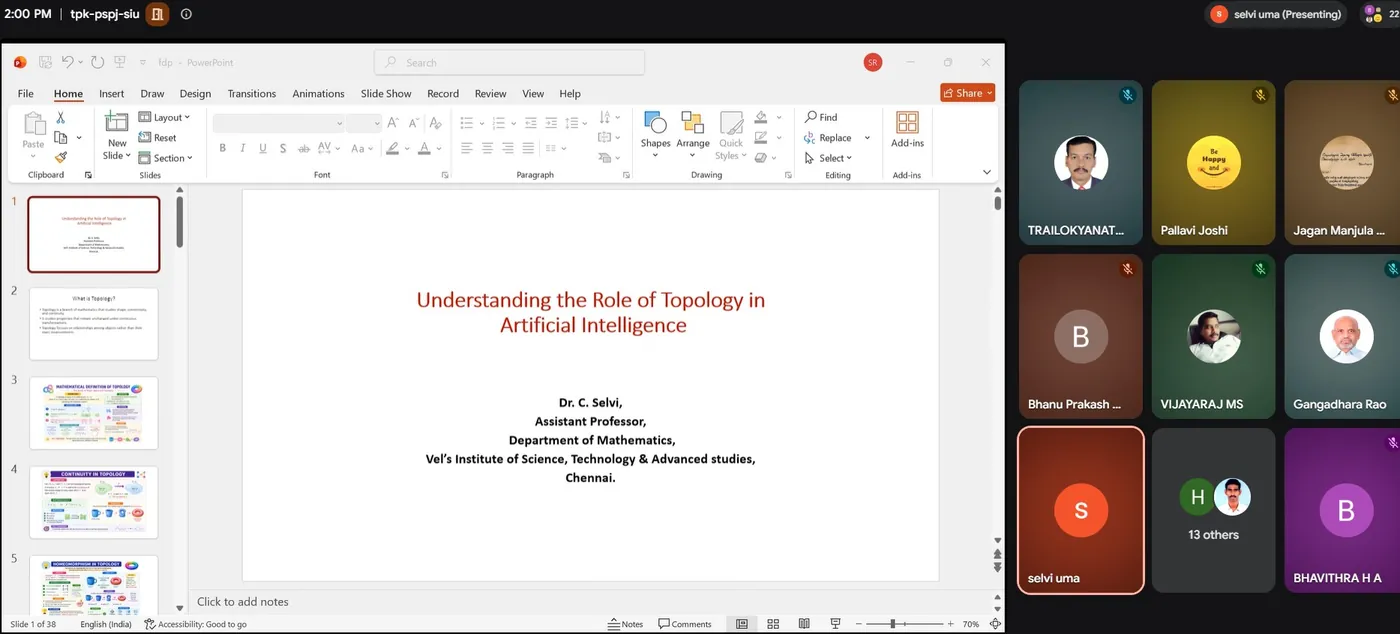Screen dimensions: 1400x634
Task: Expand the Section dropdown
Action: (x=165, y=158)
